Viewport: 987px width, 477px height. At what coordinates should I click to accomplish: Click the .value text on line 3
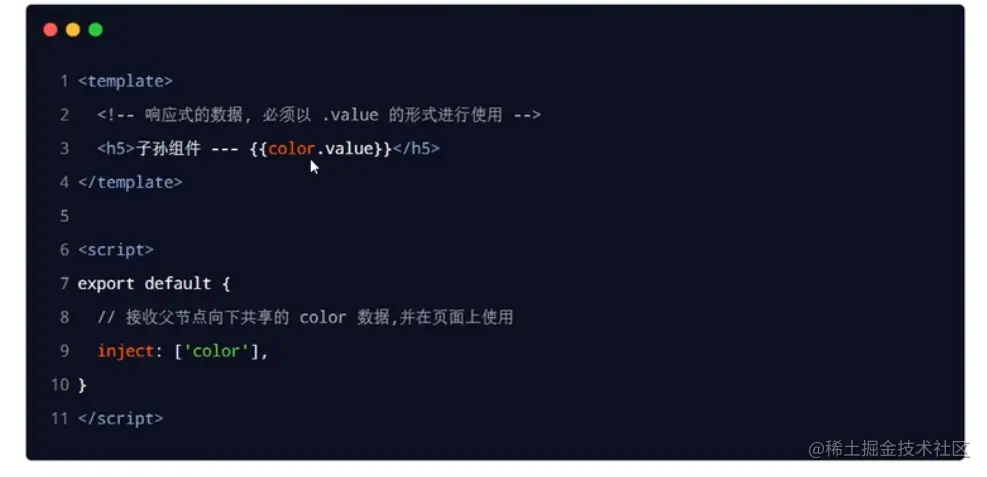344,149
